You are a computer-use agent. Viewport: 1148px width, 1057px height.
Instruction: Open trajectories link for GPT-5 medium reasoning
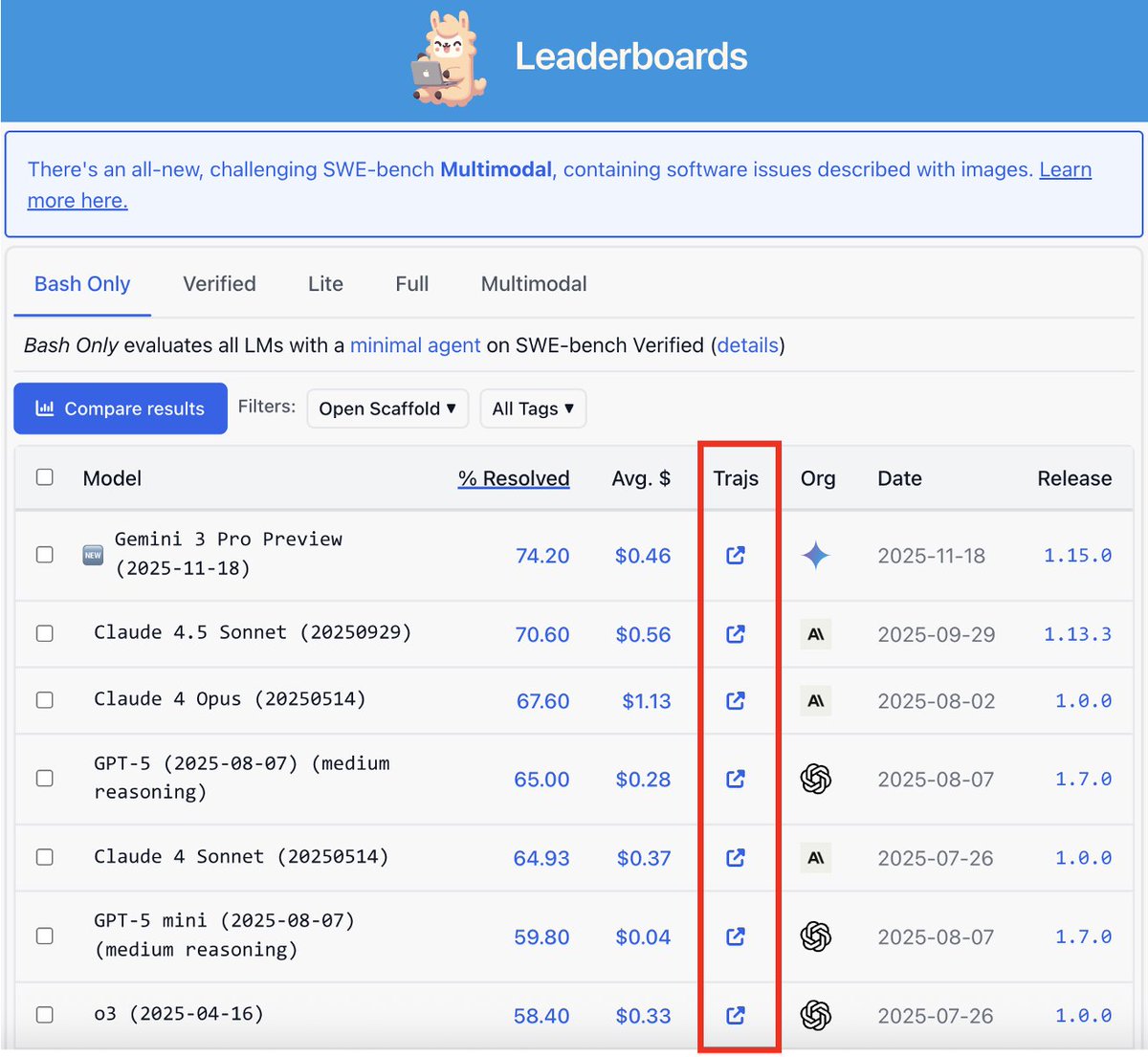tap(735, 779)
